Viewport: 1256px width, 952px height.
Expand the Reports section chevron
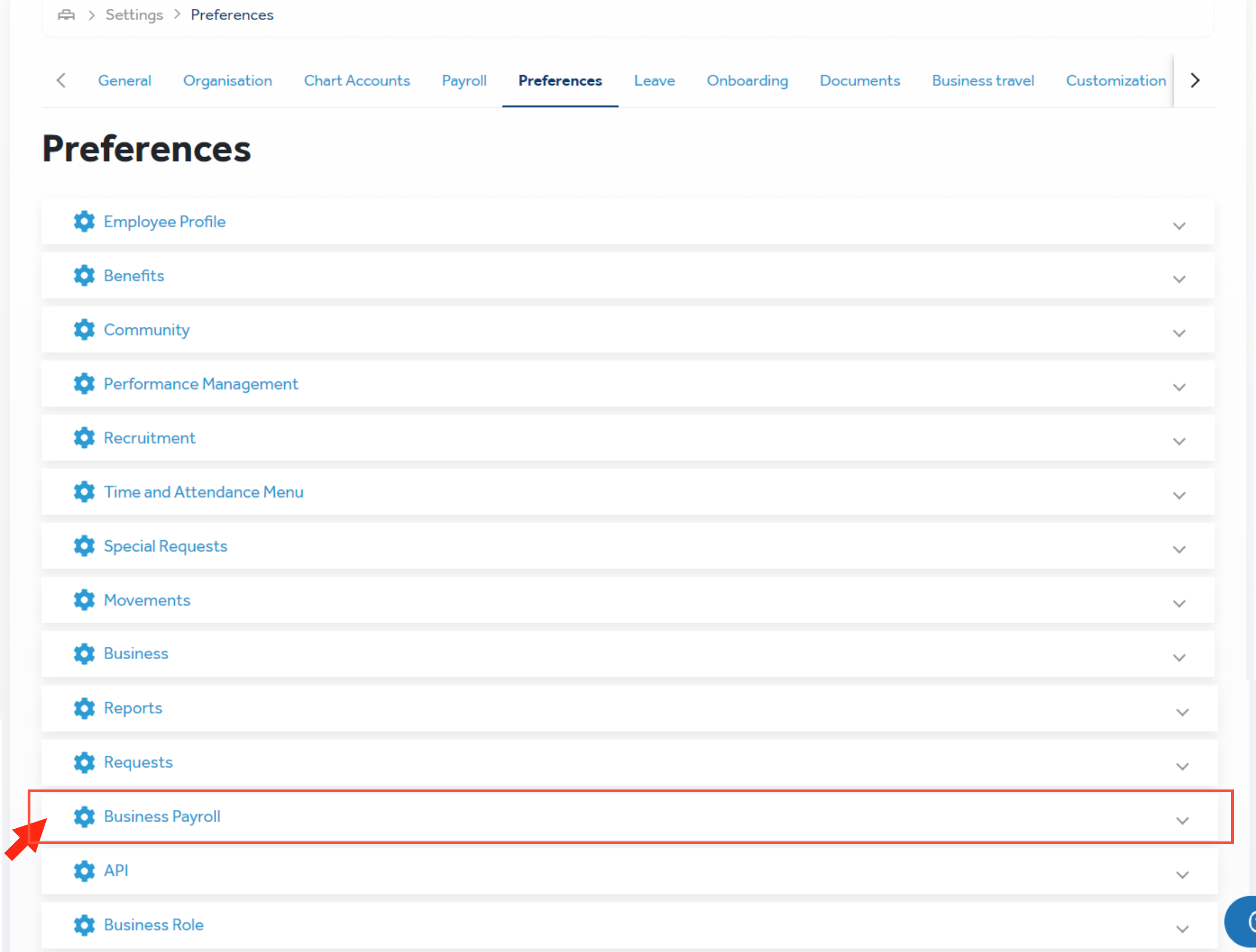[1182, 713]
